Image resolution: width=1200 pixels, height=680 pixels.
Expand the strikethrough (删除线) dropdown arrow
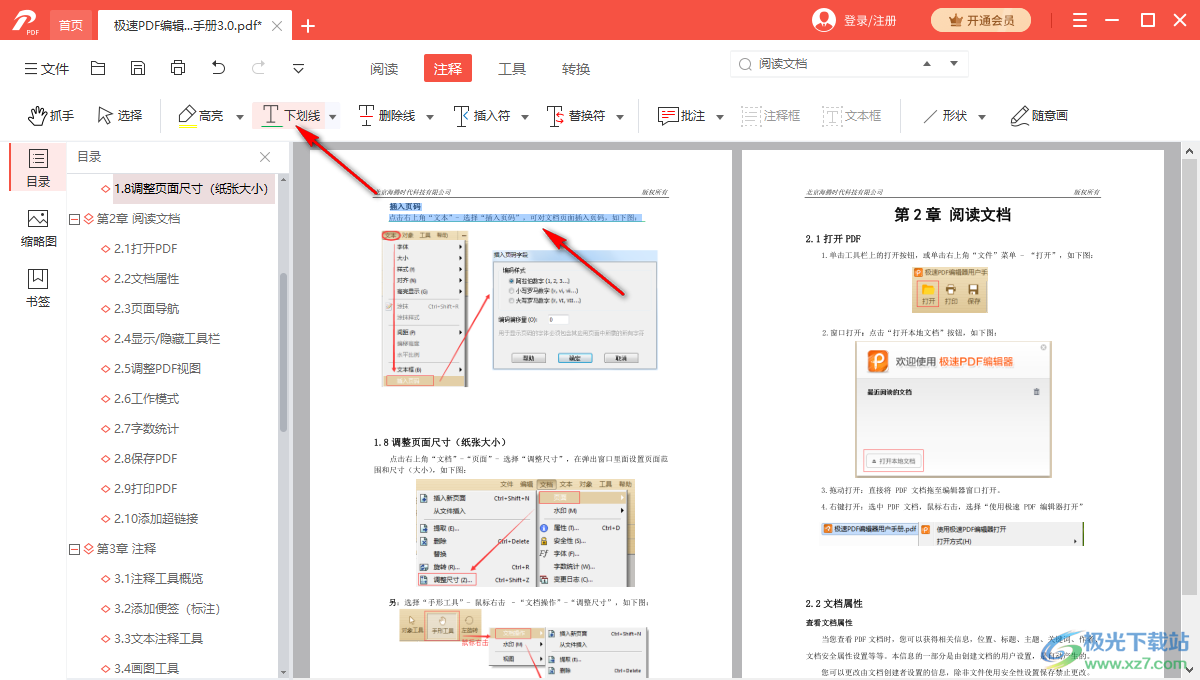pos(430,117)
